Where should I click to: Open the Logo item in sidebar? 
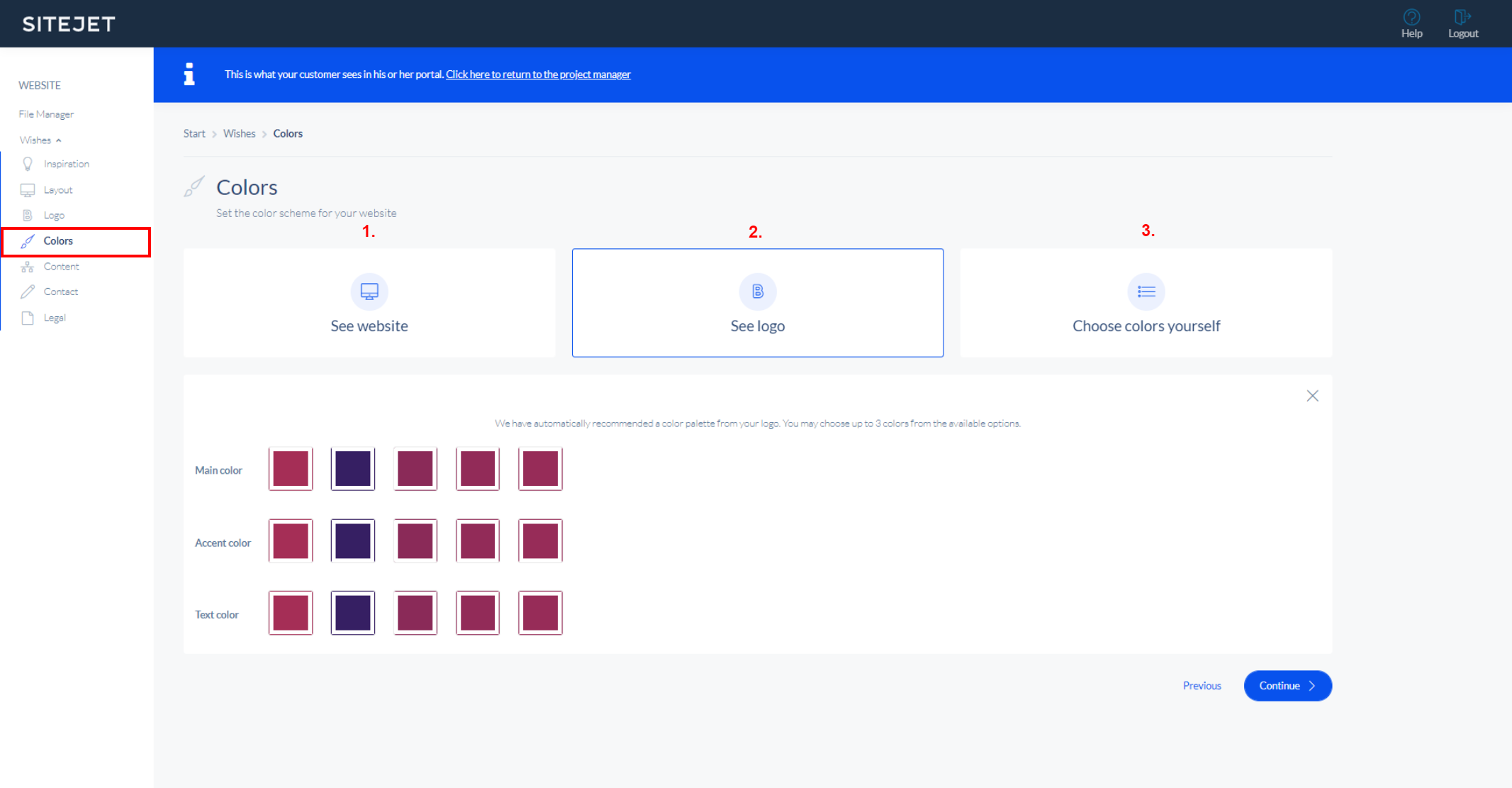click(54, 216)
